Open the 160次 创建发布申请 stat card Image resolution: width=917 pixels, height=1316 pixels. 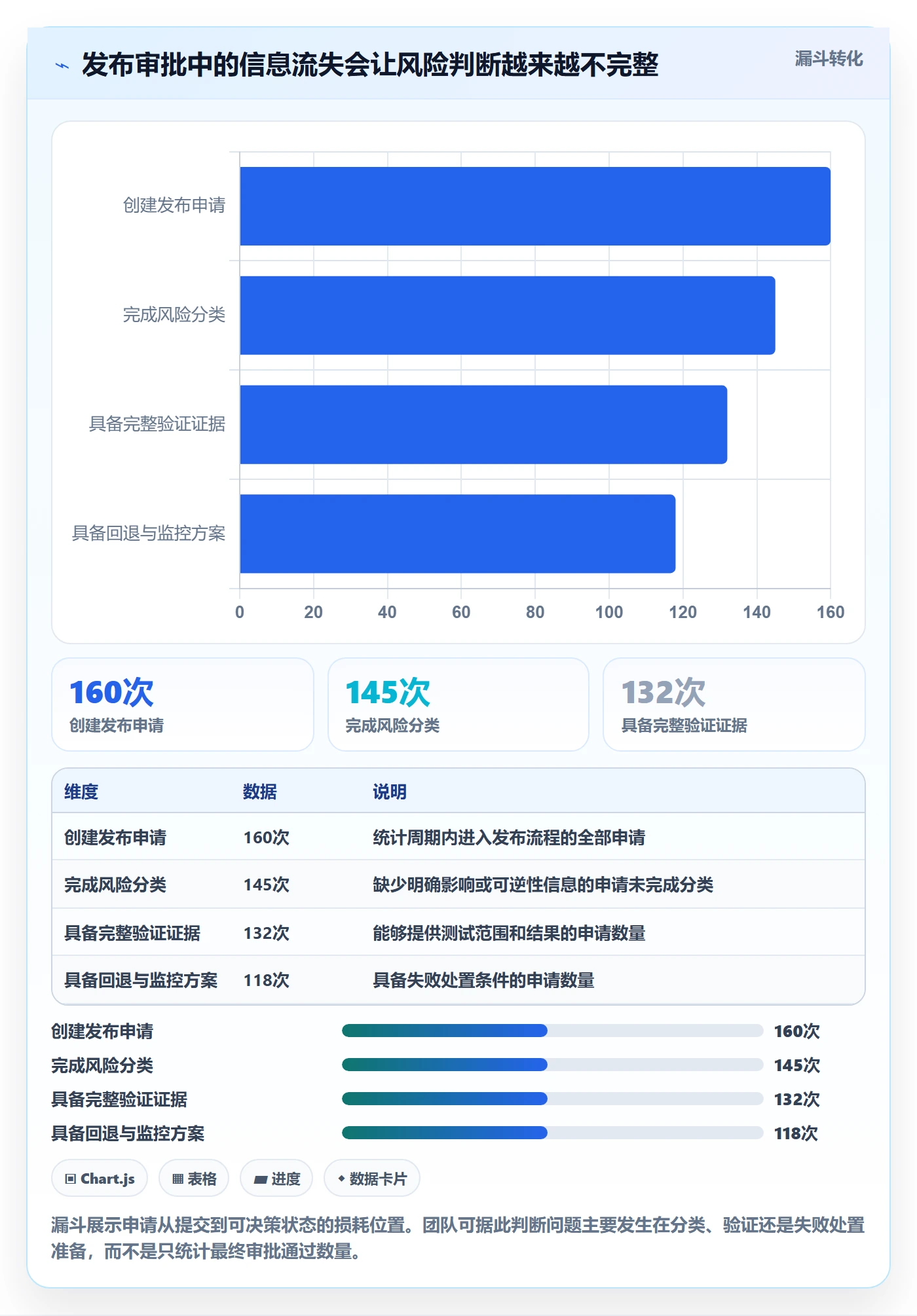183,704
